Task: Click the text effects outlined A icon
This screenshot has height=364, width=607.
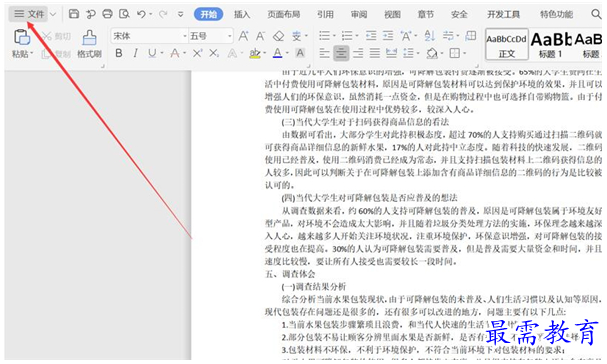Action: pos(232,53)
